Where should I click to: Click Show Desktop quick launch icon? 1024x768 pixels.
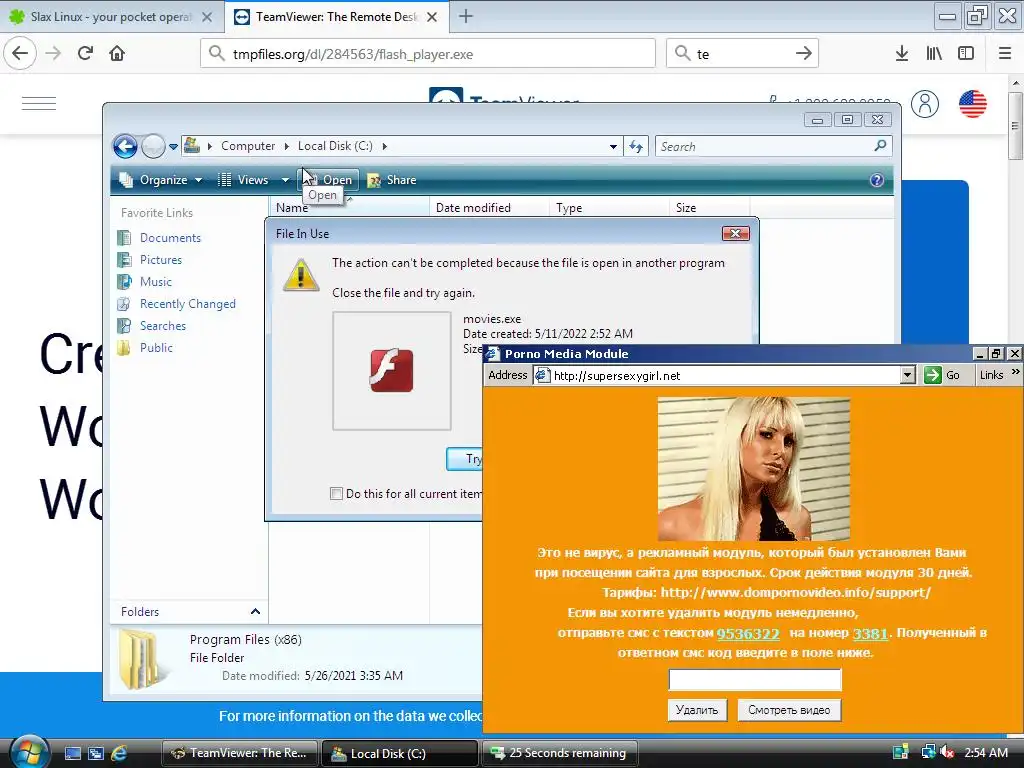pyautogui.click(x=73, y=754)
